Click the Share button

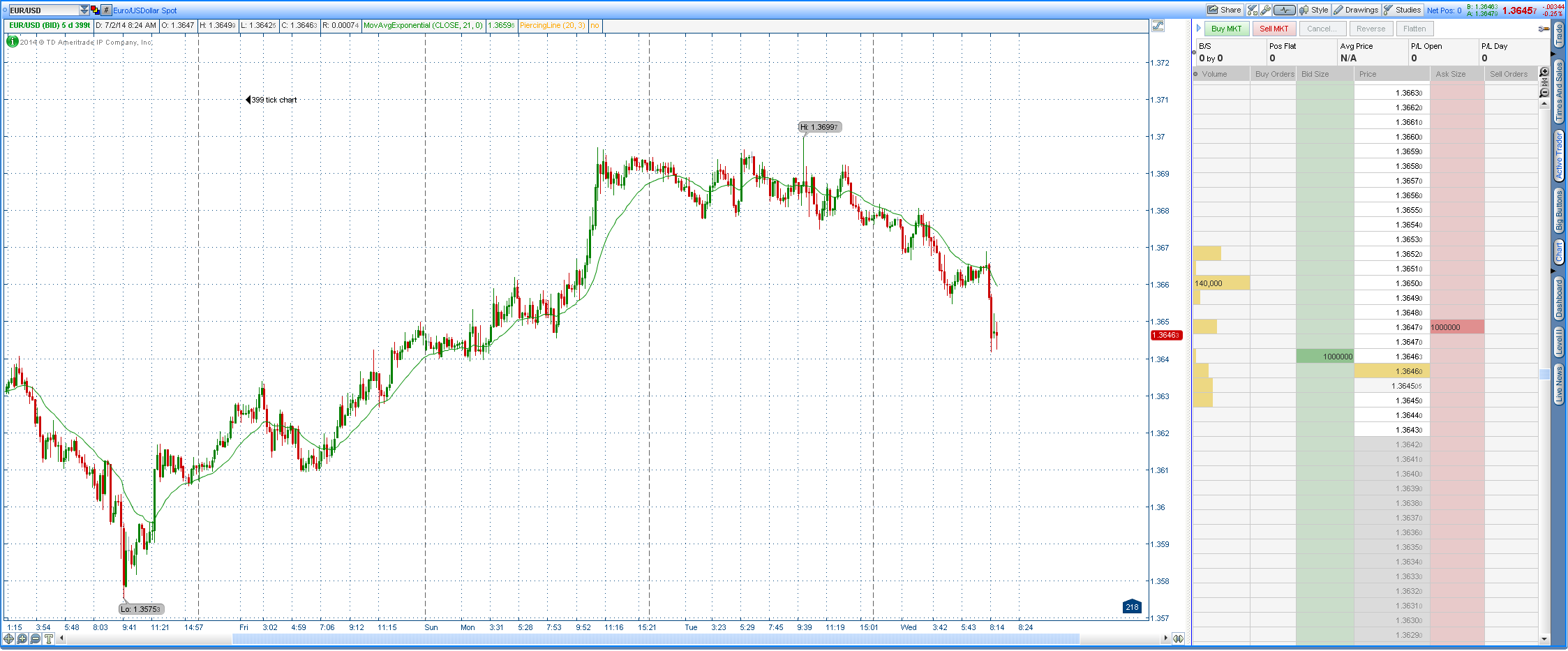(x=1225, y=10)
